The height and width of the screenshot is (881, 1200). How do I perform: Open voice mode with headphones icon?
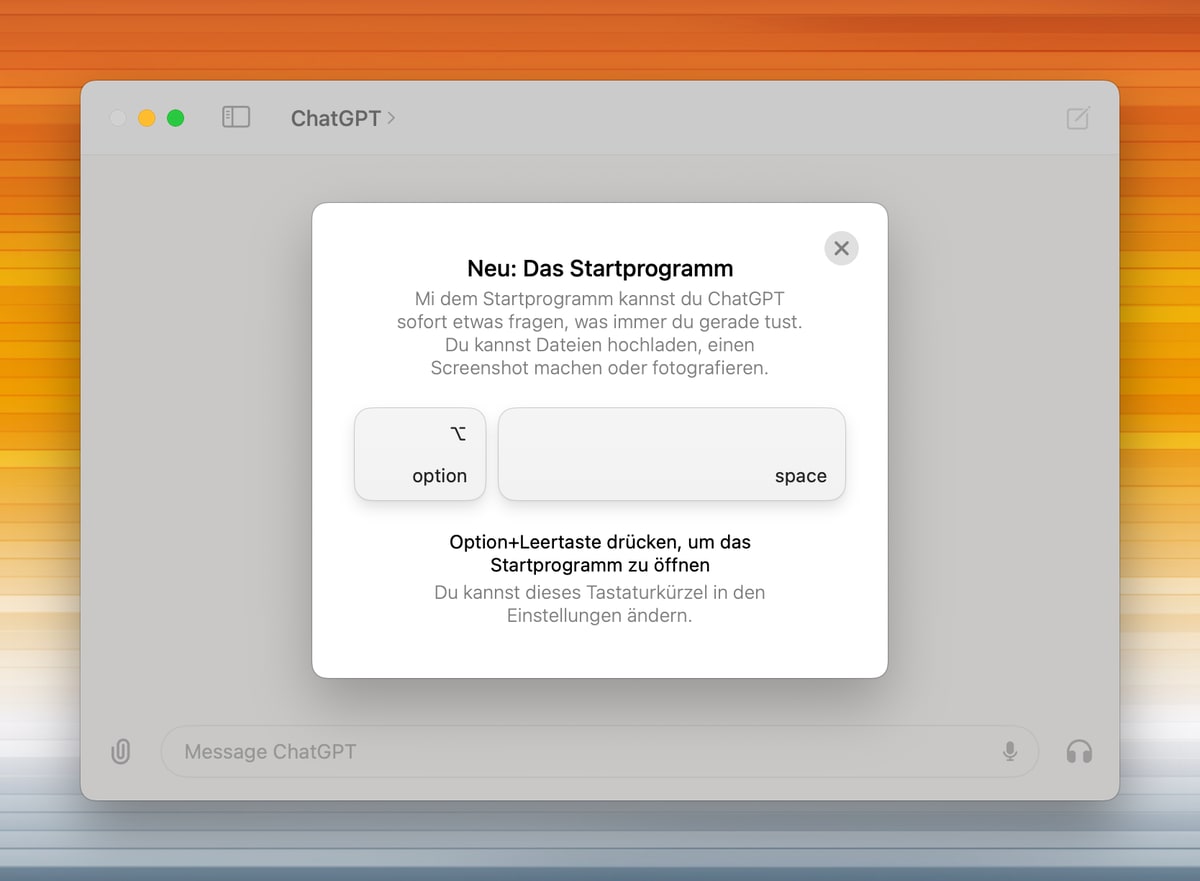tap(1079, 751)
